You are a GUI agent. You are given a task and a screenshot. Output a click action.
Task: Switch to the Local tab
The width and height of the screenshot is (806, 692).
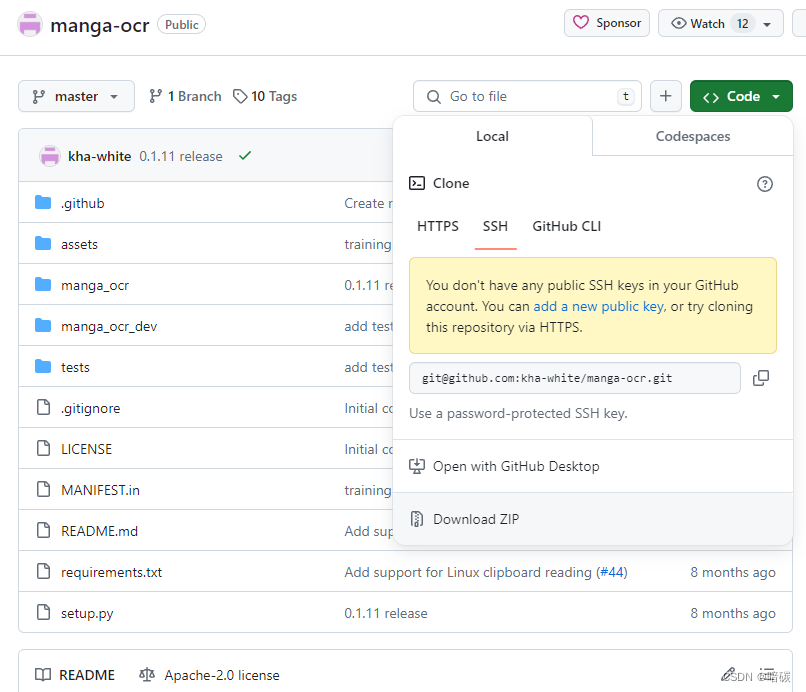click(492, 136)
